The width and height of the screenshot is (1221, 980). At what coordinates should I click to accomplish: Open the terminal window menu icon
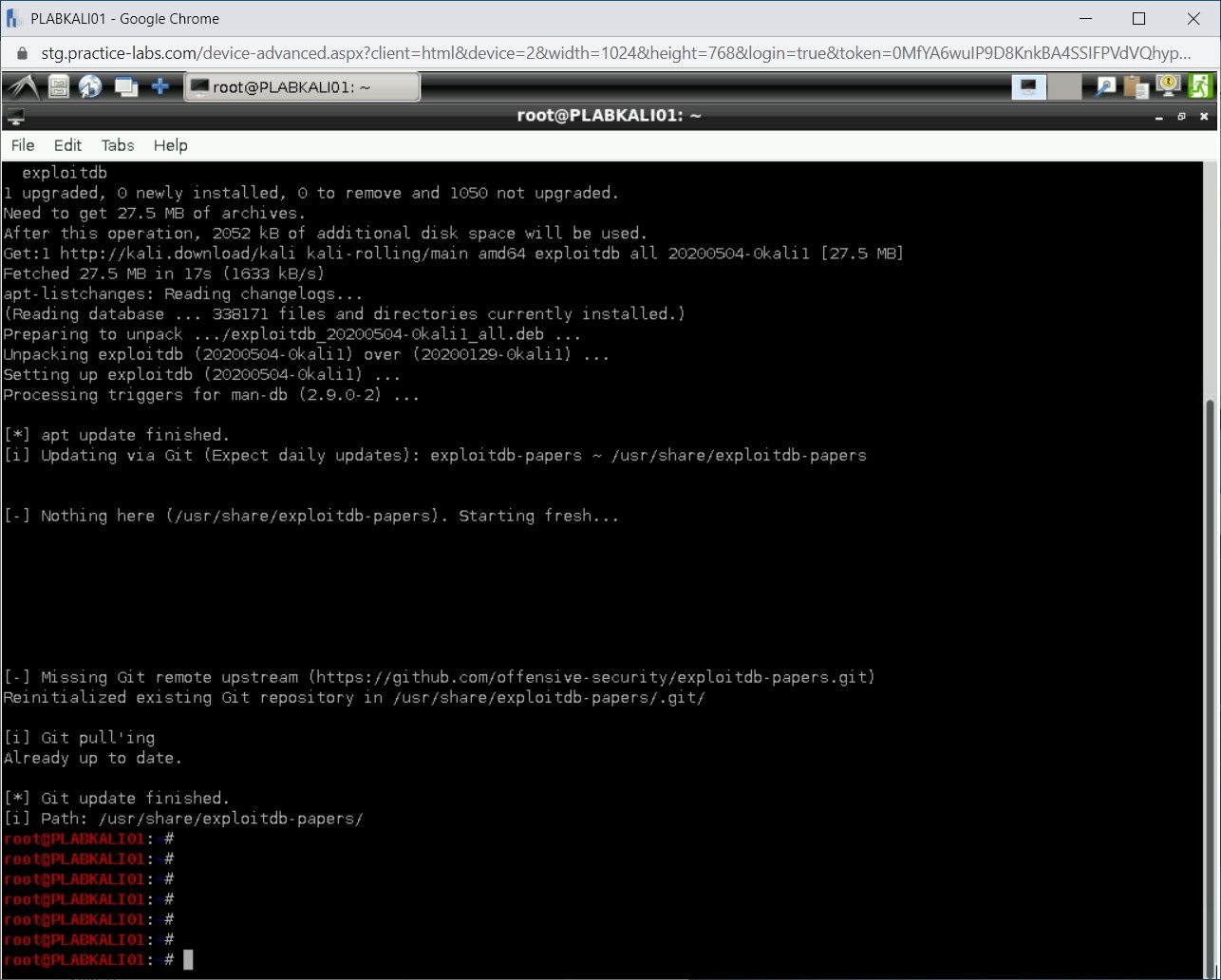pos(14,117)
